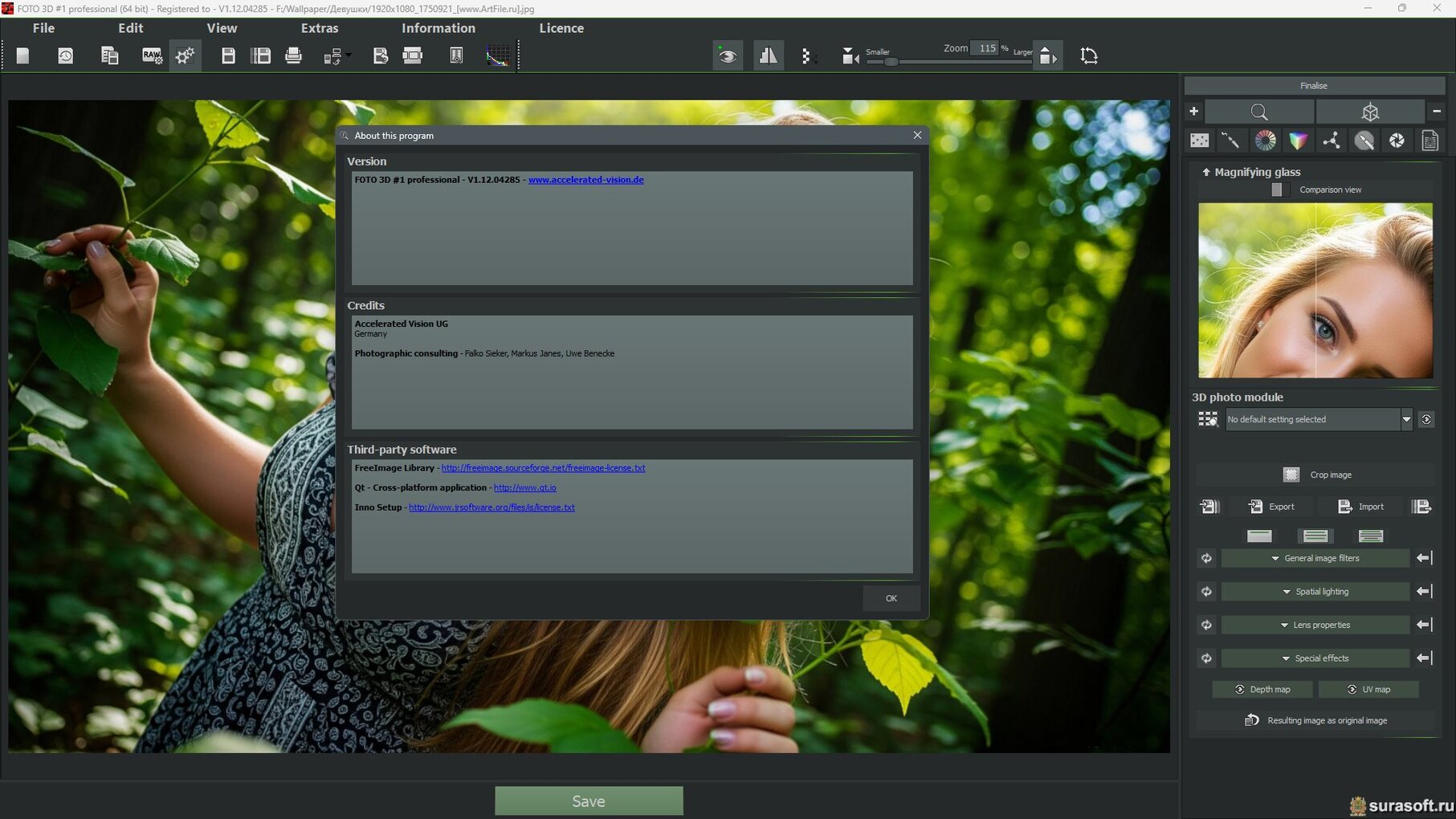Click the mirrored comparison view icon
This screenshot has width=1456, height=819.
pos(768,55)
